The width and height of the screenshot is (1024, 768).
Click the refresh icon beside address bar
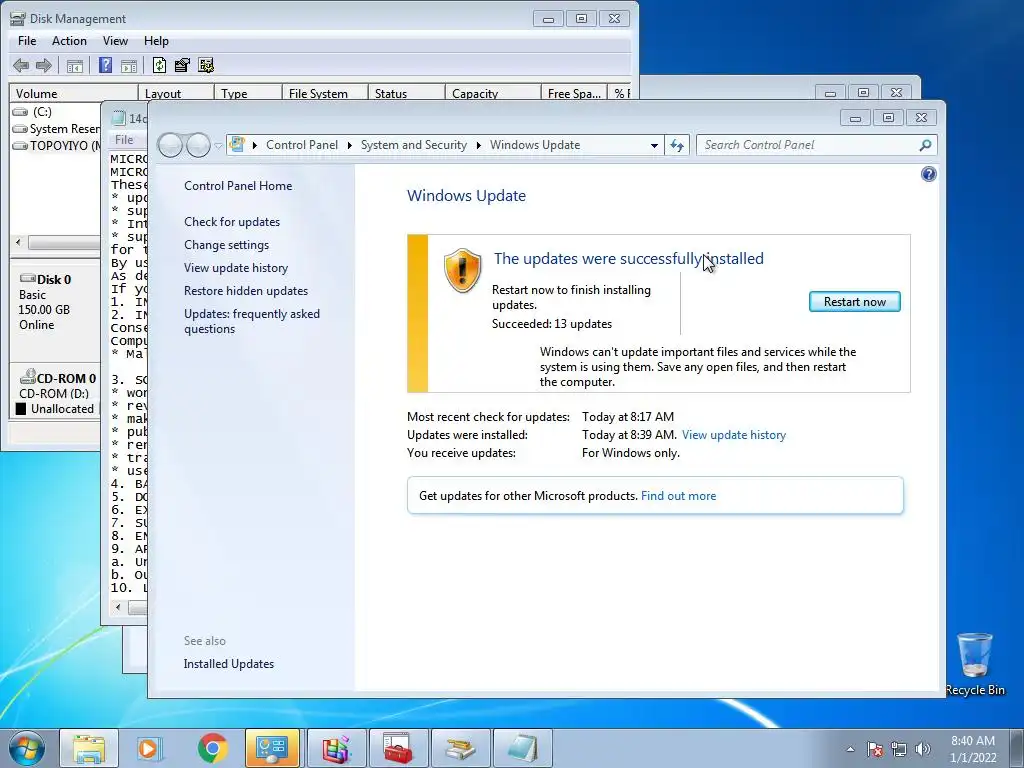point(677,145)
